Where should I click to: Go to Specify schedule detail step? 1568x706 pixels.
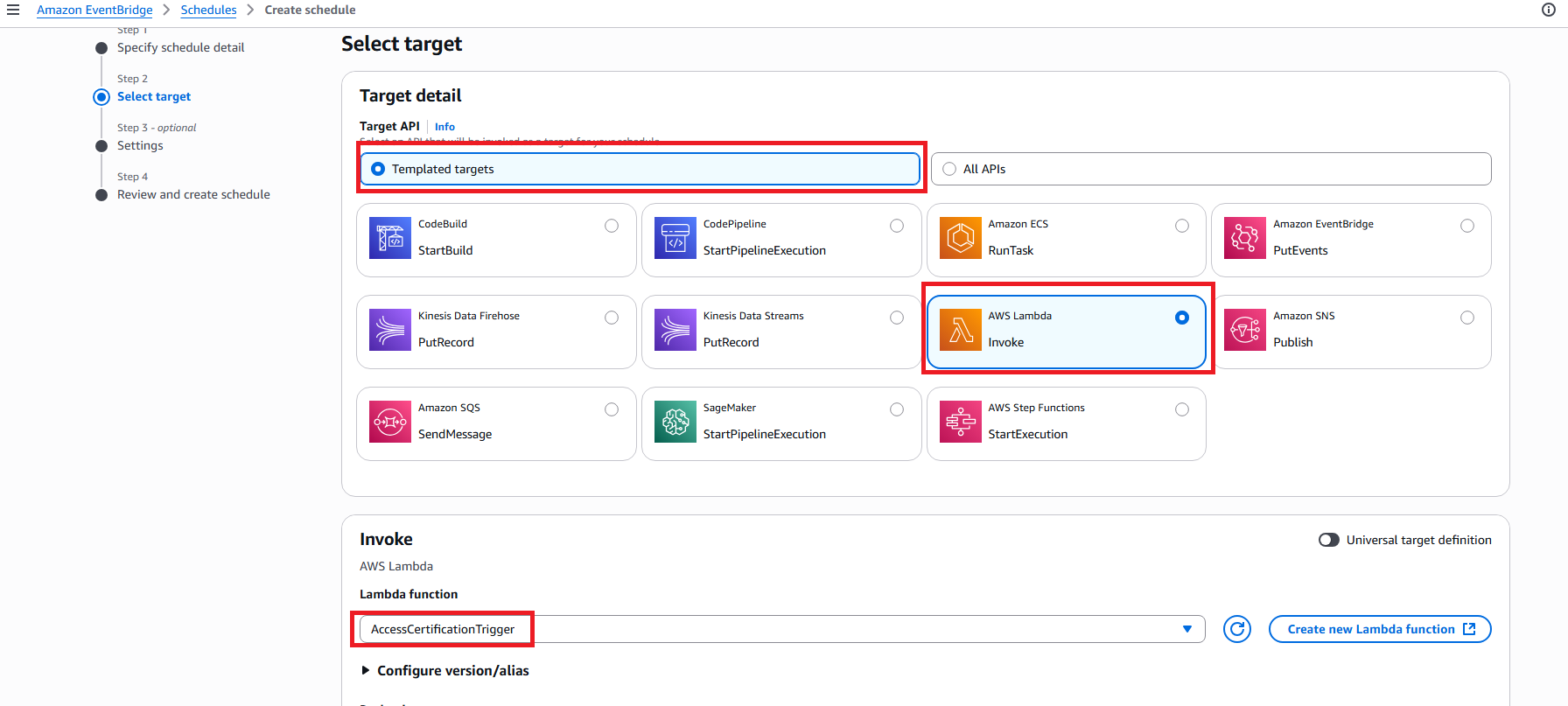point(181,47)
